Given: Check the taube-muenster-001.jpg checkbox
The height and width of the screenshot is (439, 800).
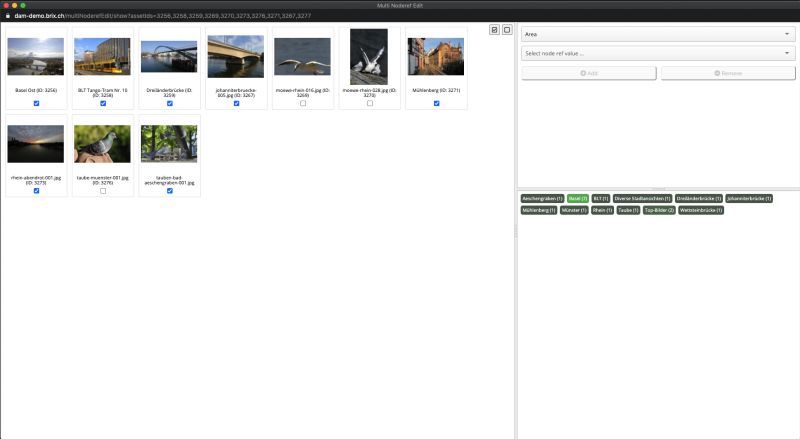Looking at the screenshot, I should click(103, 190).
